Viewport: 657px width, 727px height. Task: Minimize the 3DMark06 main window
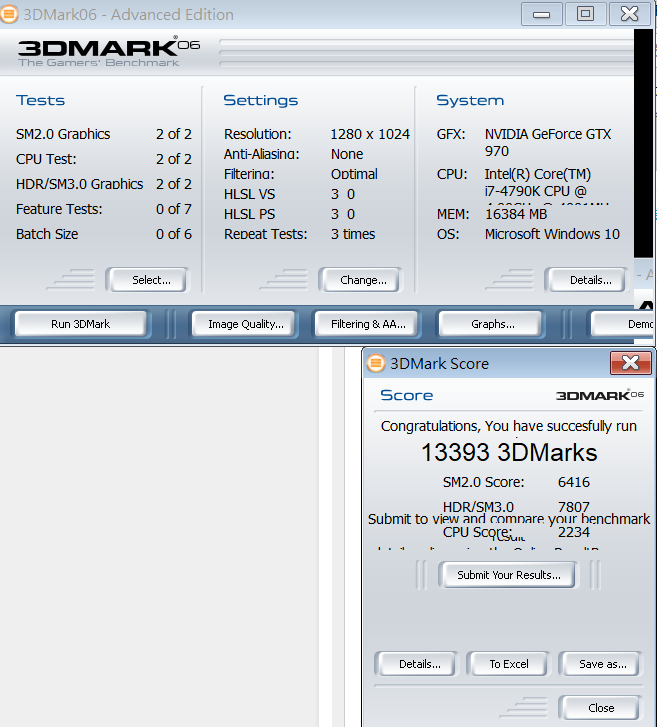[542, 14]
